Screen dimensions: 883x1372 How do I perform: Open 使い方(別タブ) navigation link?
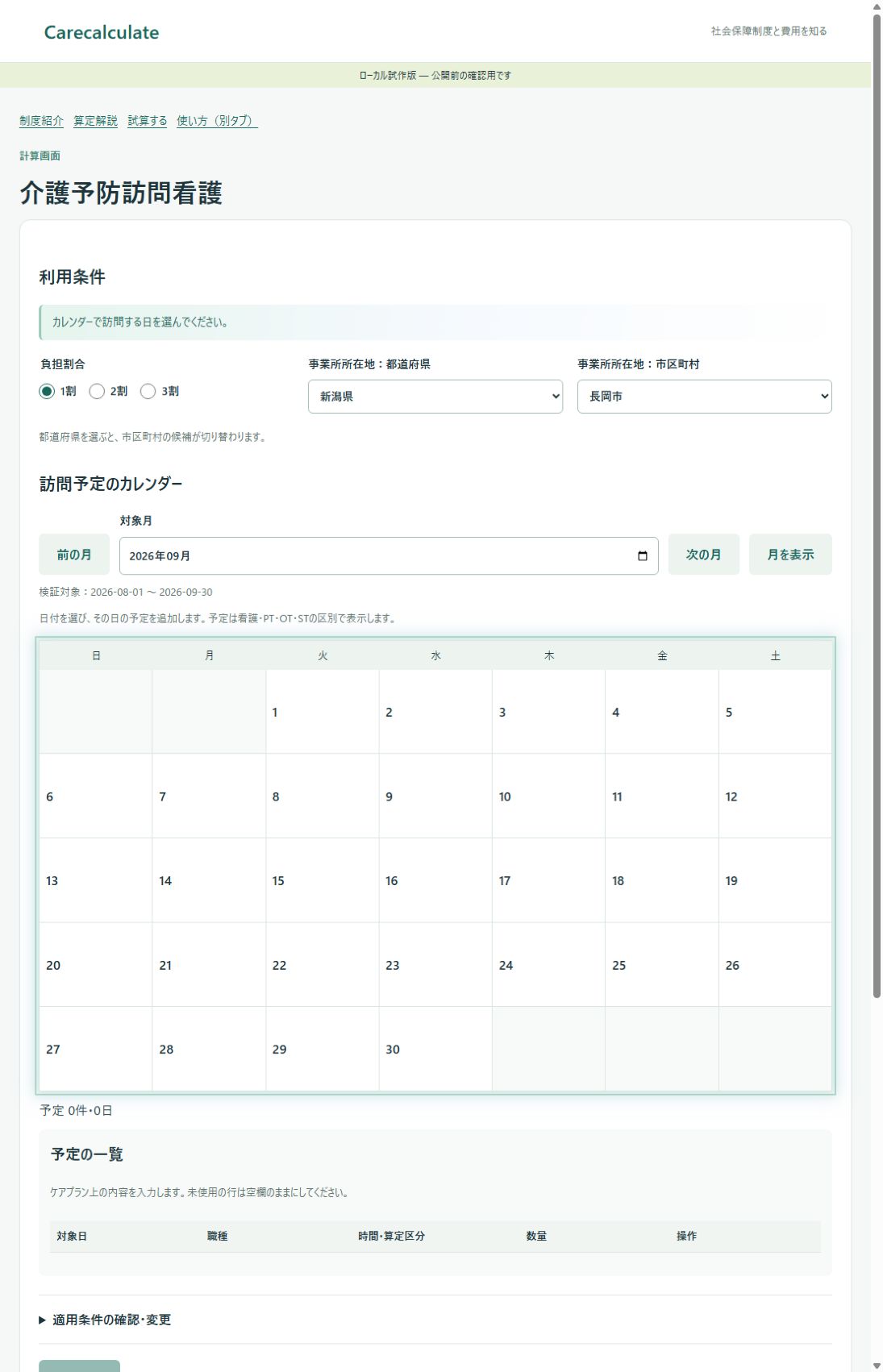coord(217,121)
